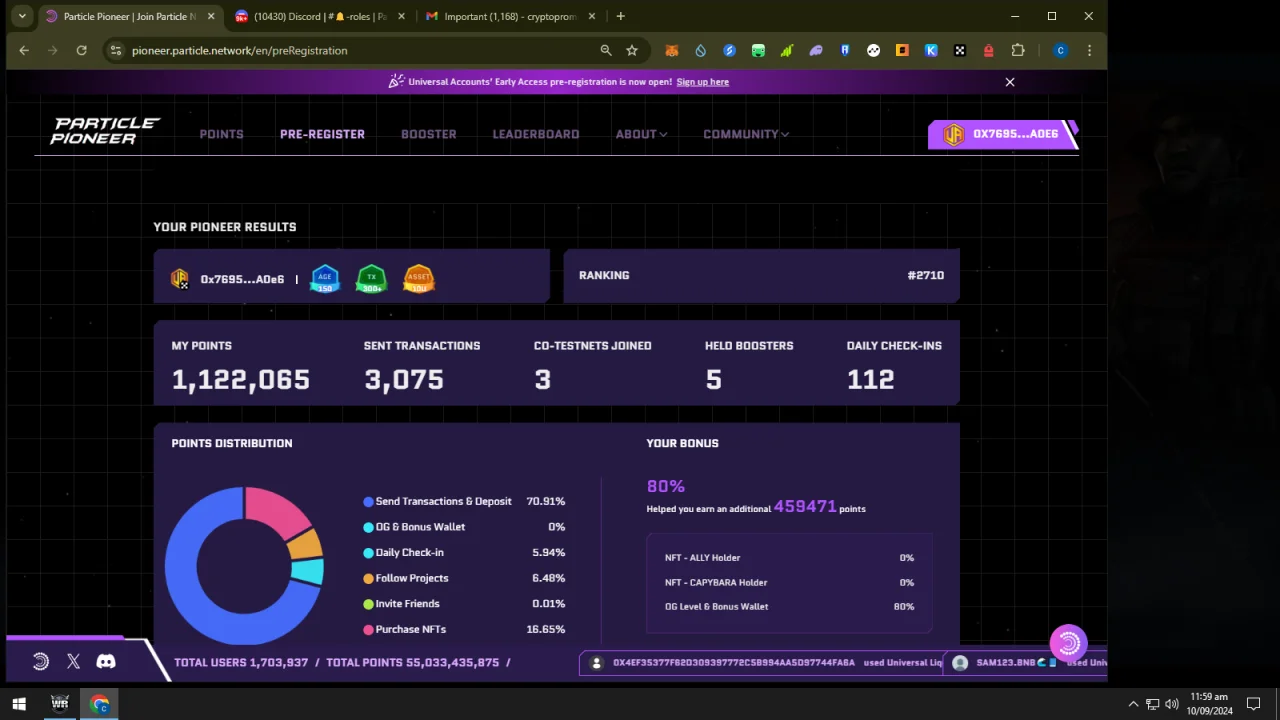Go back to the previous page
Image resolution: width=1280 pixels, height=720 pixels.
point(24,50)
